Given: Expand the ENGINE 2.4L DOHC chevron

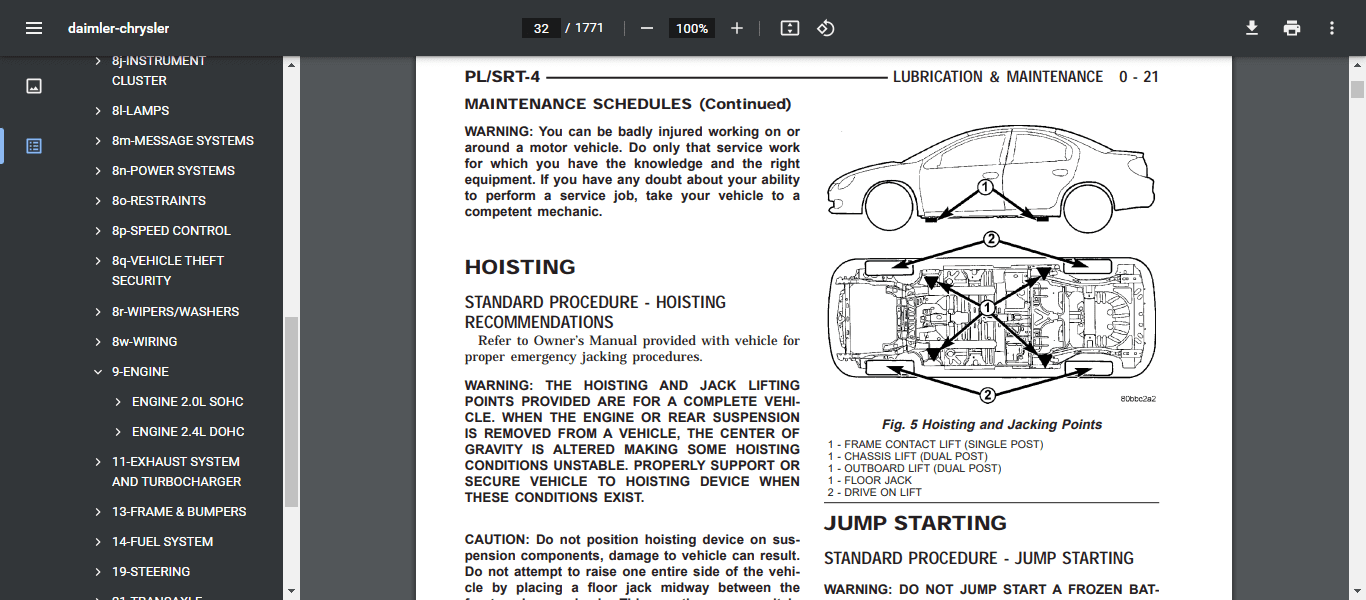Looking at the screenshot, I should (x=118, y=432).
